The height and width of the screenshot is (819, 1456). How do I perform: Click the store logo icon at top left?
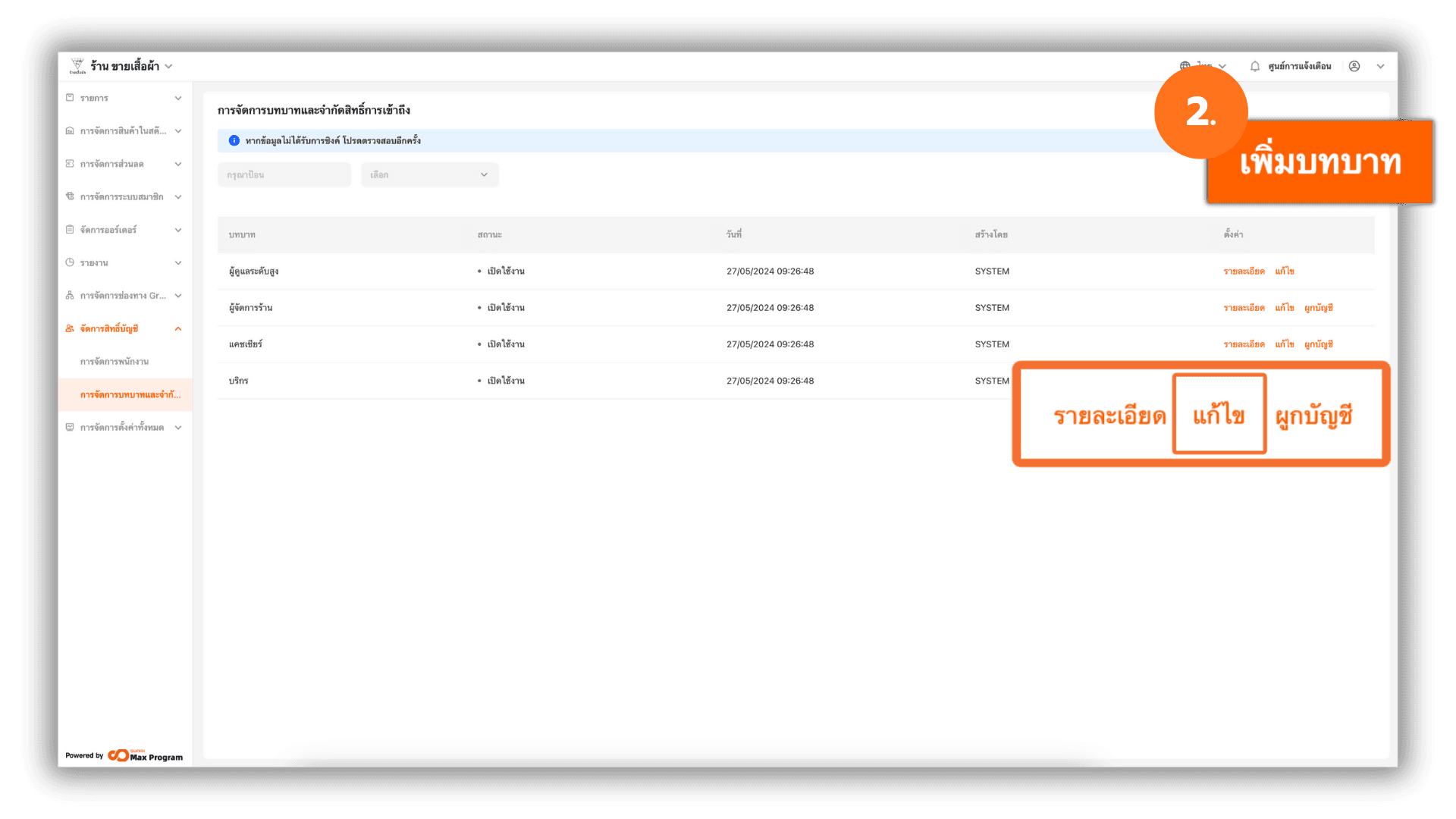[77, 66]
